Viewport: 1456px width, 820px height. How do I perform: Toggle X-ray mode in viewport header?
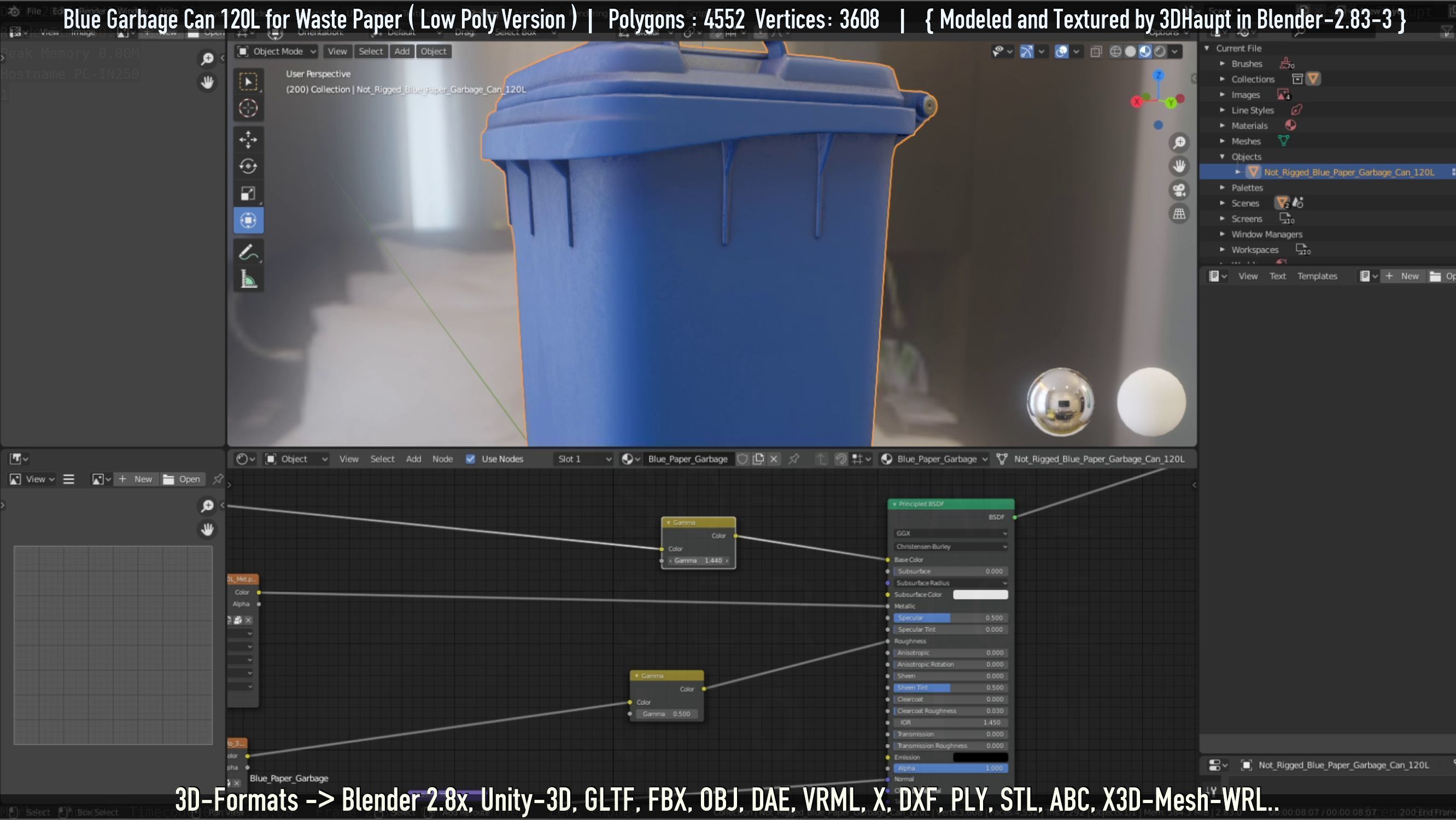pyautogui.click(x=1096, y=51)
